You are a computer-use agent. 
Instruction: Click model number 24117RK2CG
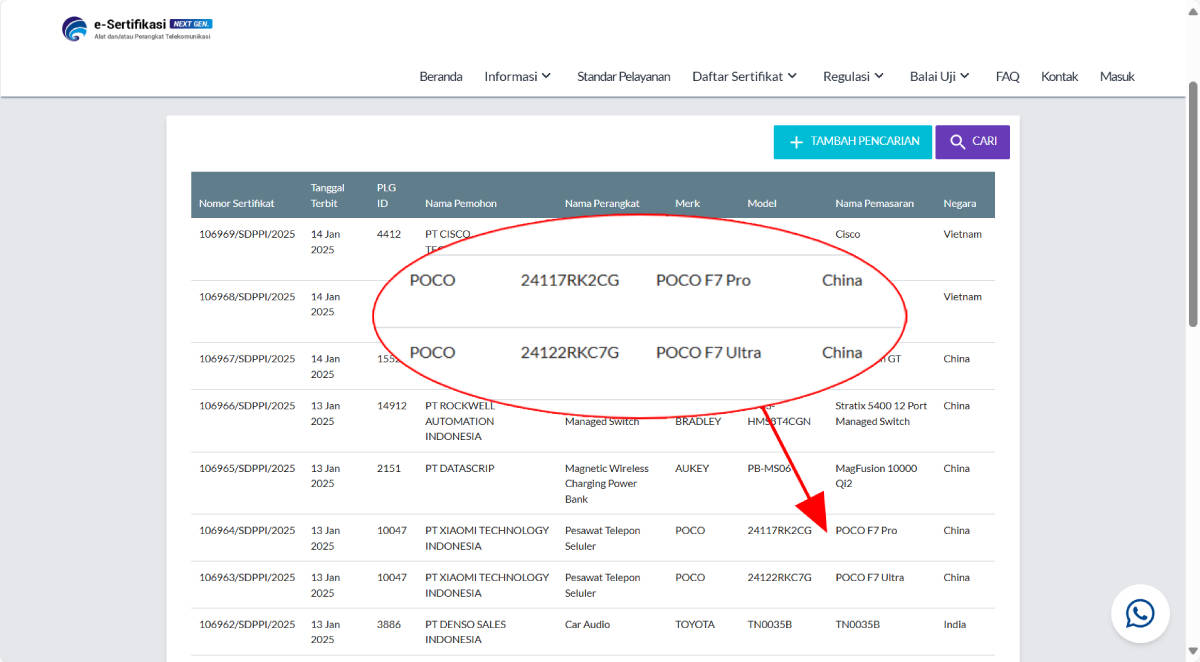pos(780,530)
